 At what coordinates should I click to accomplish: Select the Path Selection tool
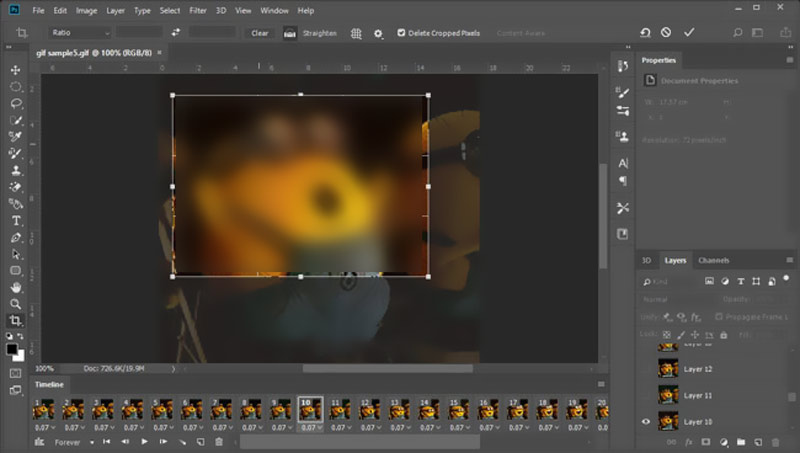click(15, 254)
